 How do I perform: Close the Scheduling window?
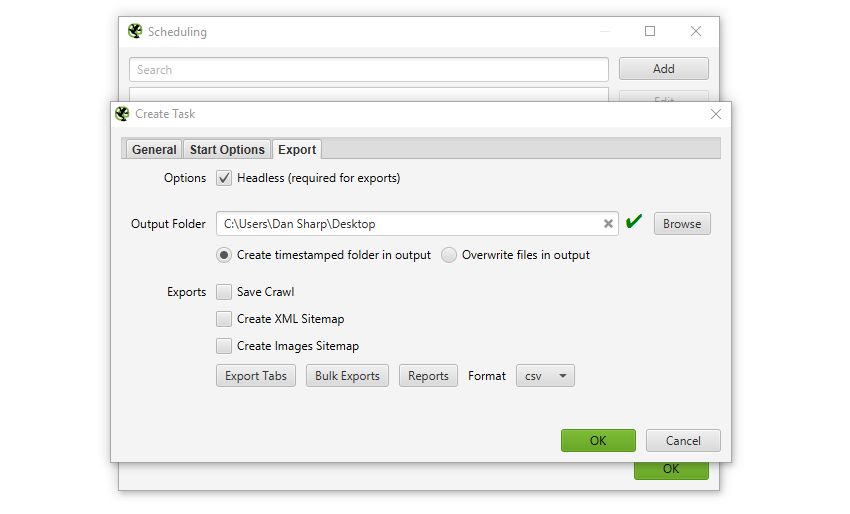click(x=696, y=31)
